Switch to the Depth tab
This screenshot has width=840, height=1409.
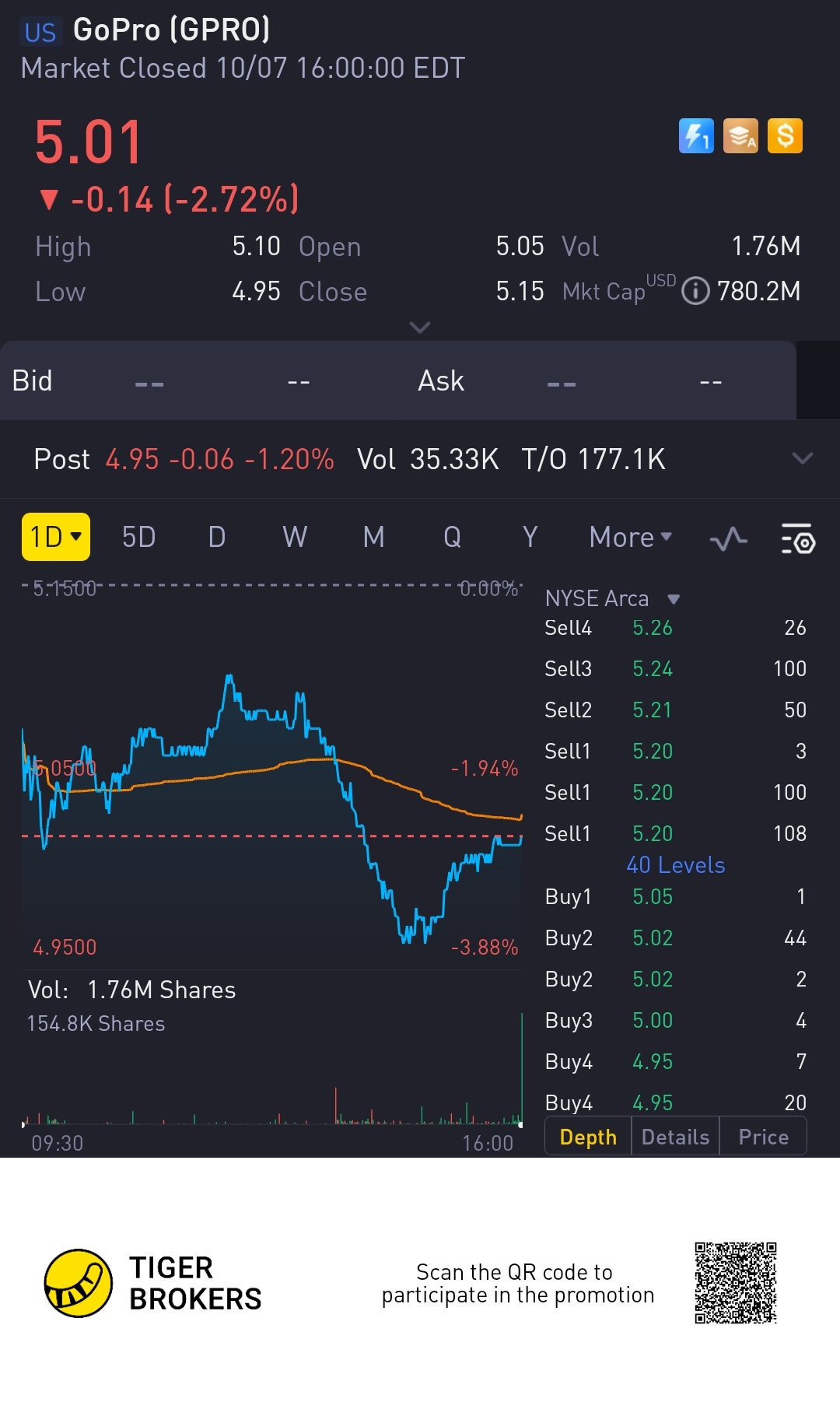pyautogui.click(x=588, y=1137)
